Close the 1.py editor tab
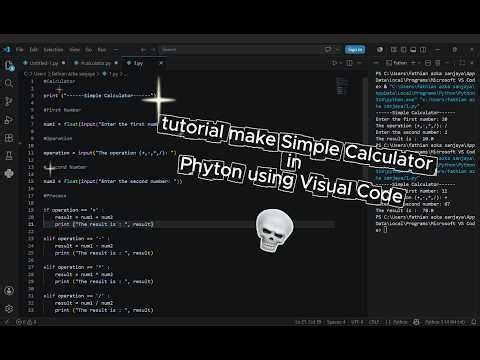The height and width of the screenshot is (360, 480). tap(161, 63)
